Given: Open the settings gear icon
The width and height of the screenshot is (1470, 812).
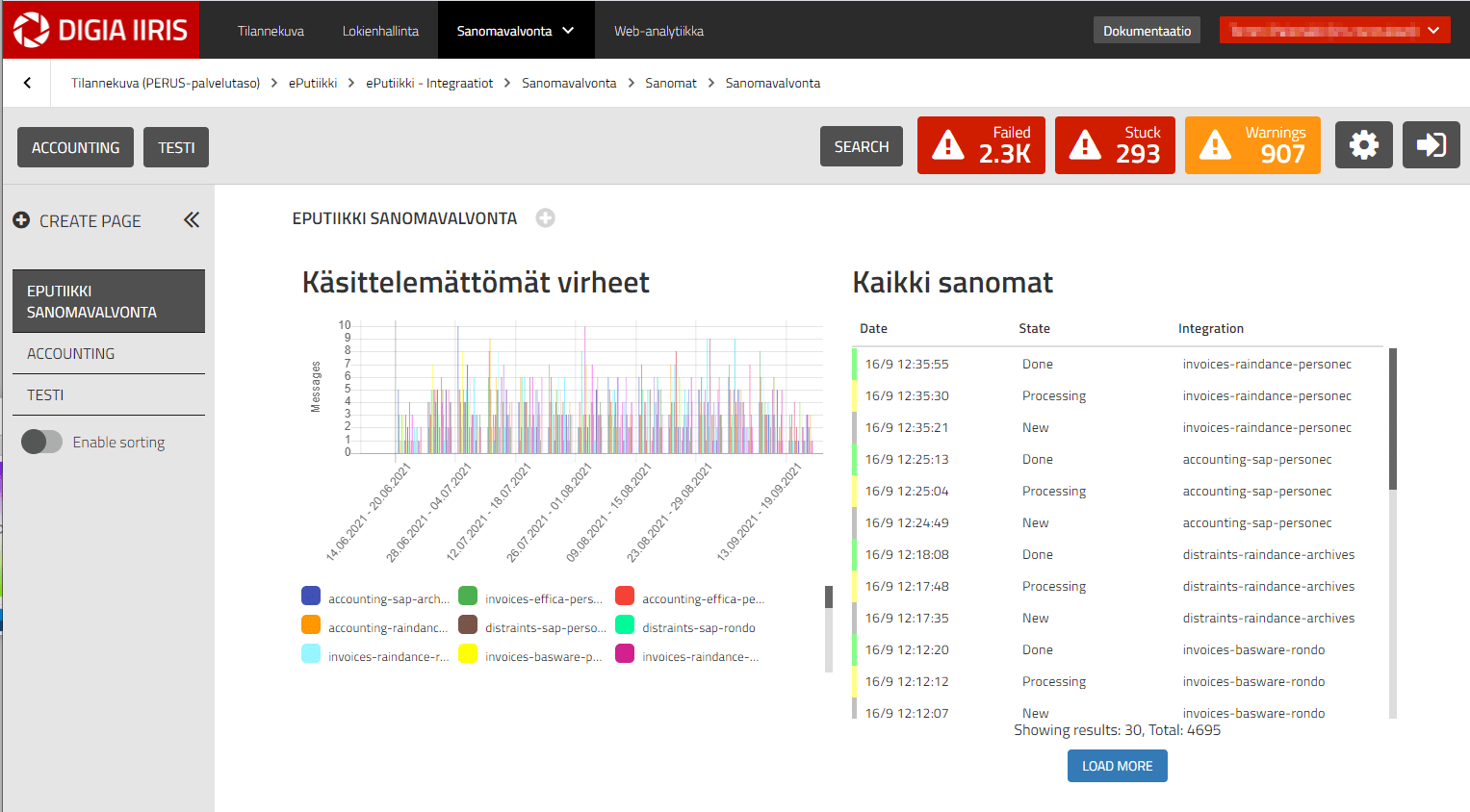Looking at the screenshot, I should [x=1363, y=145].
